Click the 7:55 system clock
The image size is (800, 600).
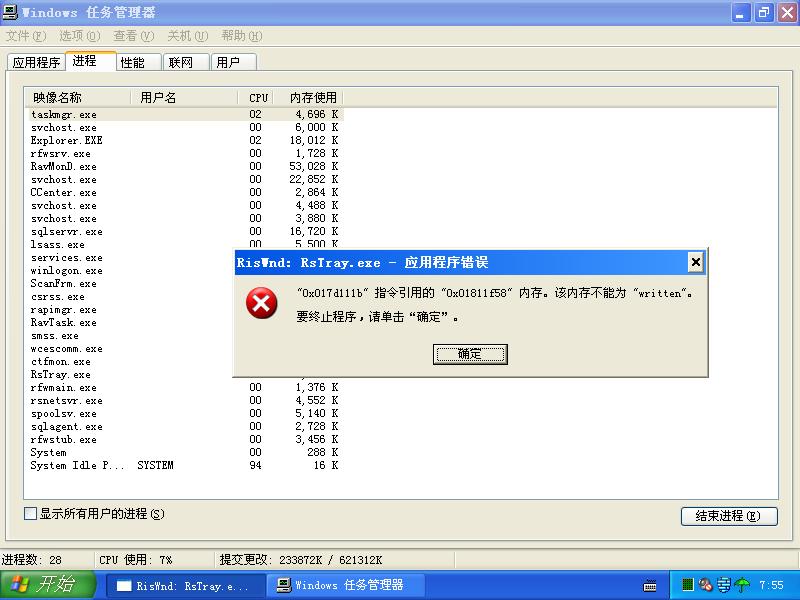771,585
